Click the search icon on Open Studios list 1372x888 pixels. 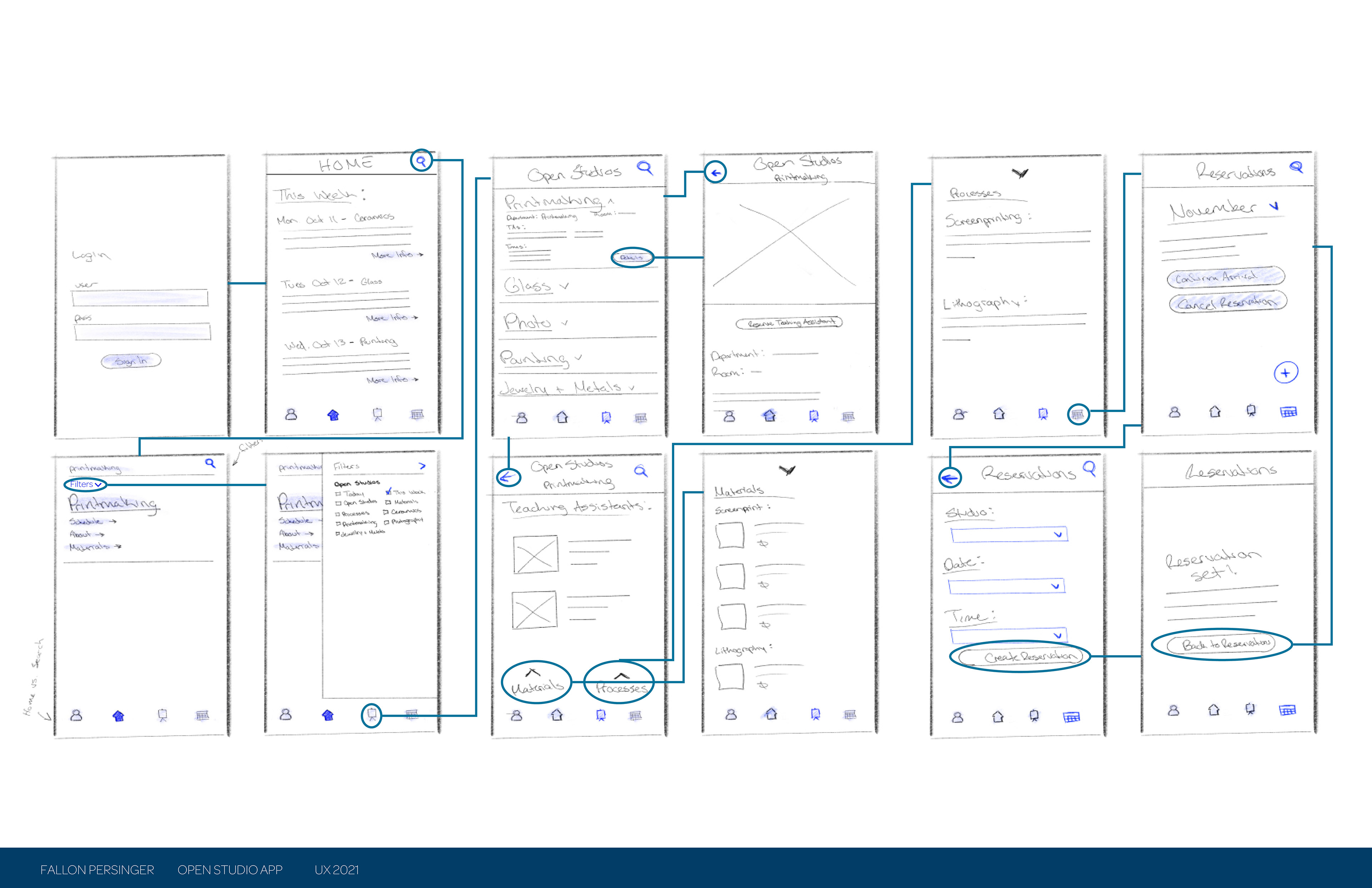(644, 168)
